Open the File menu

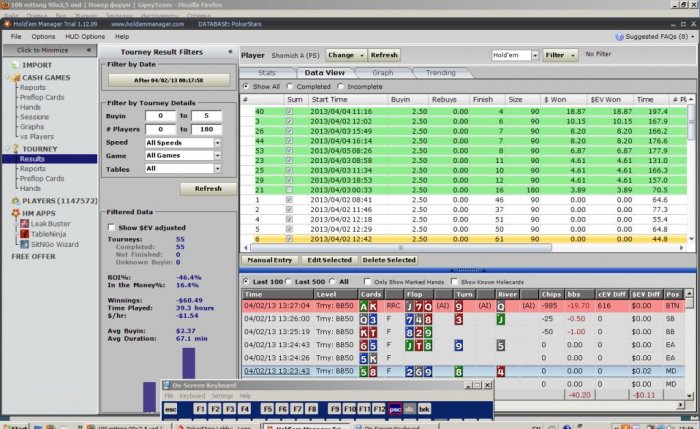[16, 37]
